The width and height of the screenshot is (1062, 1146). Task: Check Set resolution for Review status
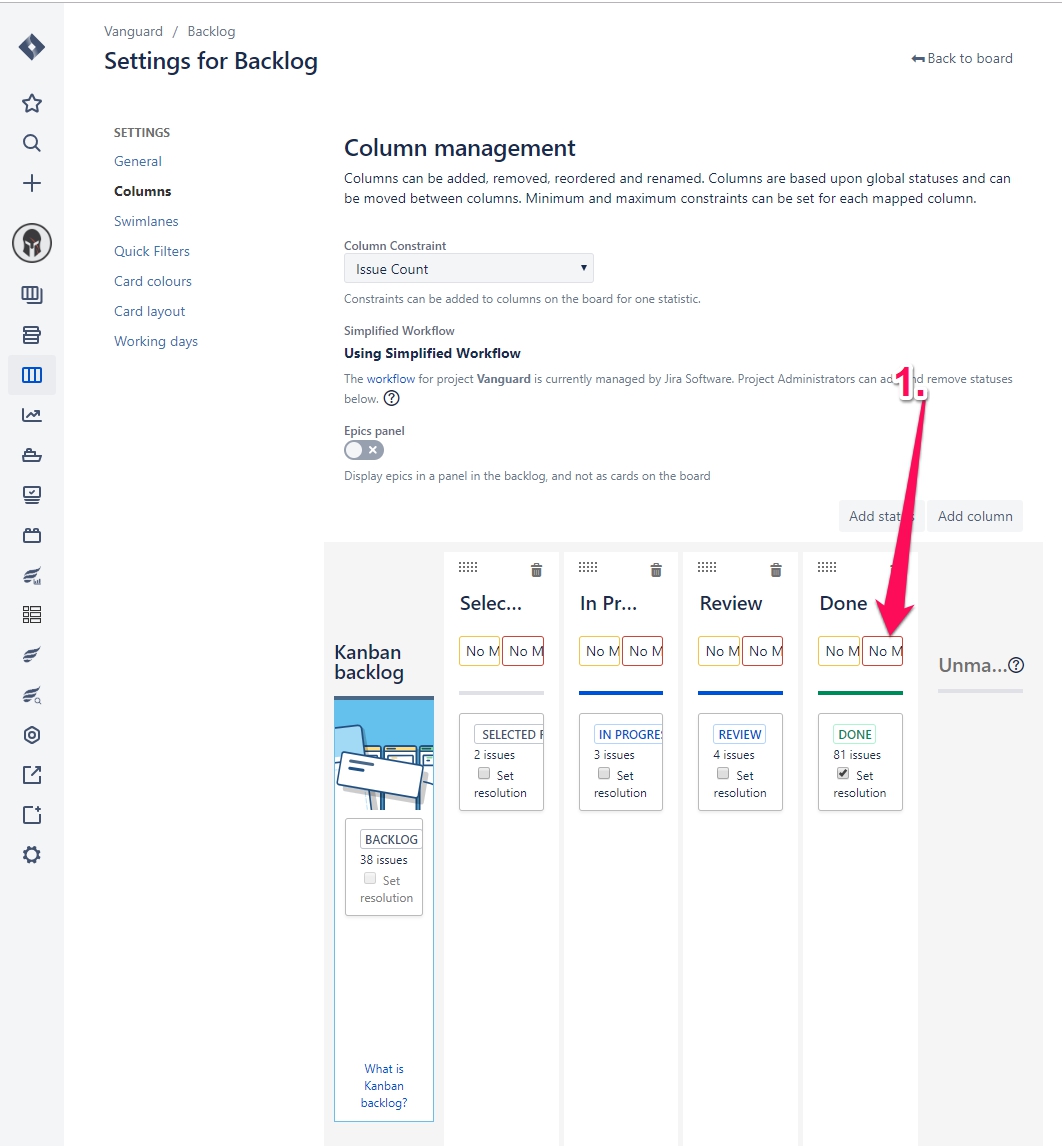[723, 773]
